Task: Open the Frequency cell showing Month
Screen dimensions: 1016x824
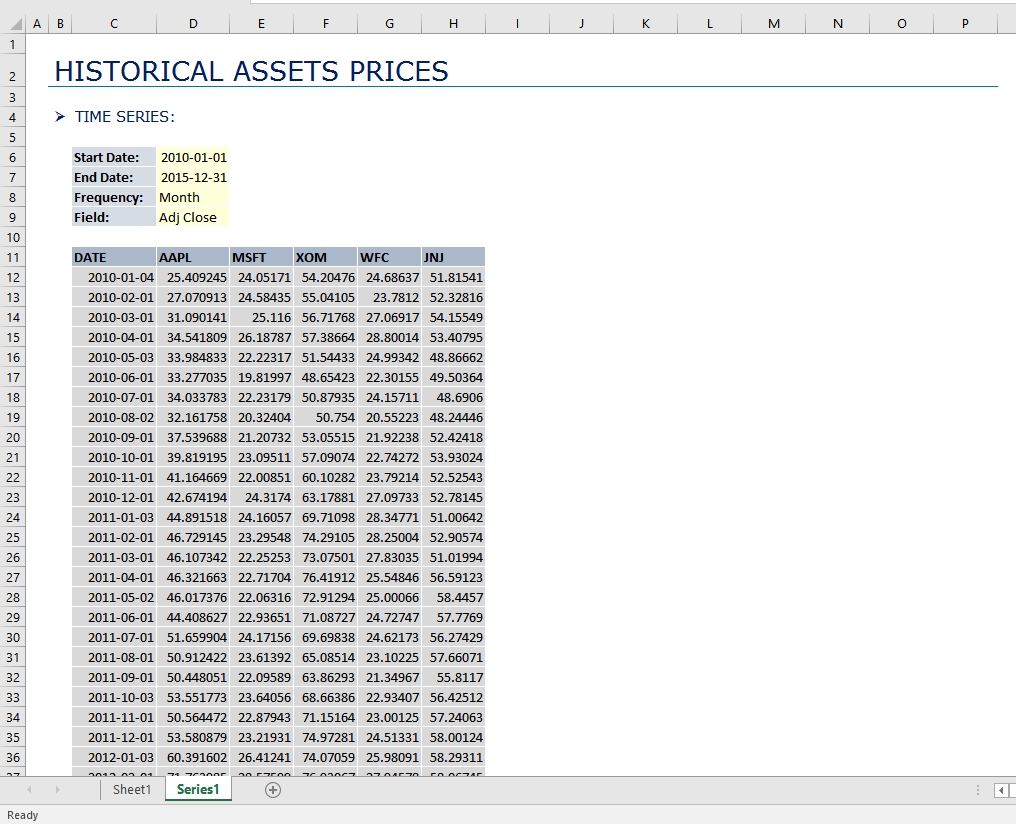Action: [193, 197]
